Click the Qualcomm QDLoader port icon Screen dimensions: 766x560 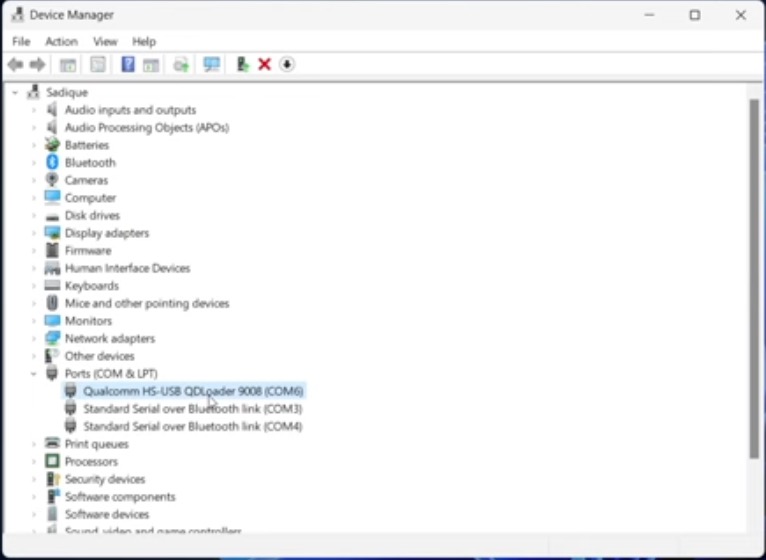pos(71,391)
